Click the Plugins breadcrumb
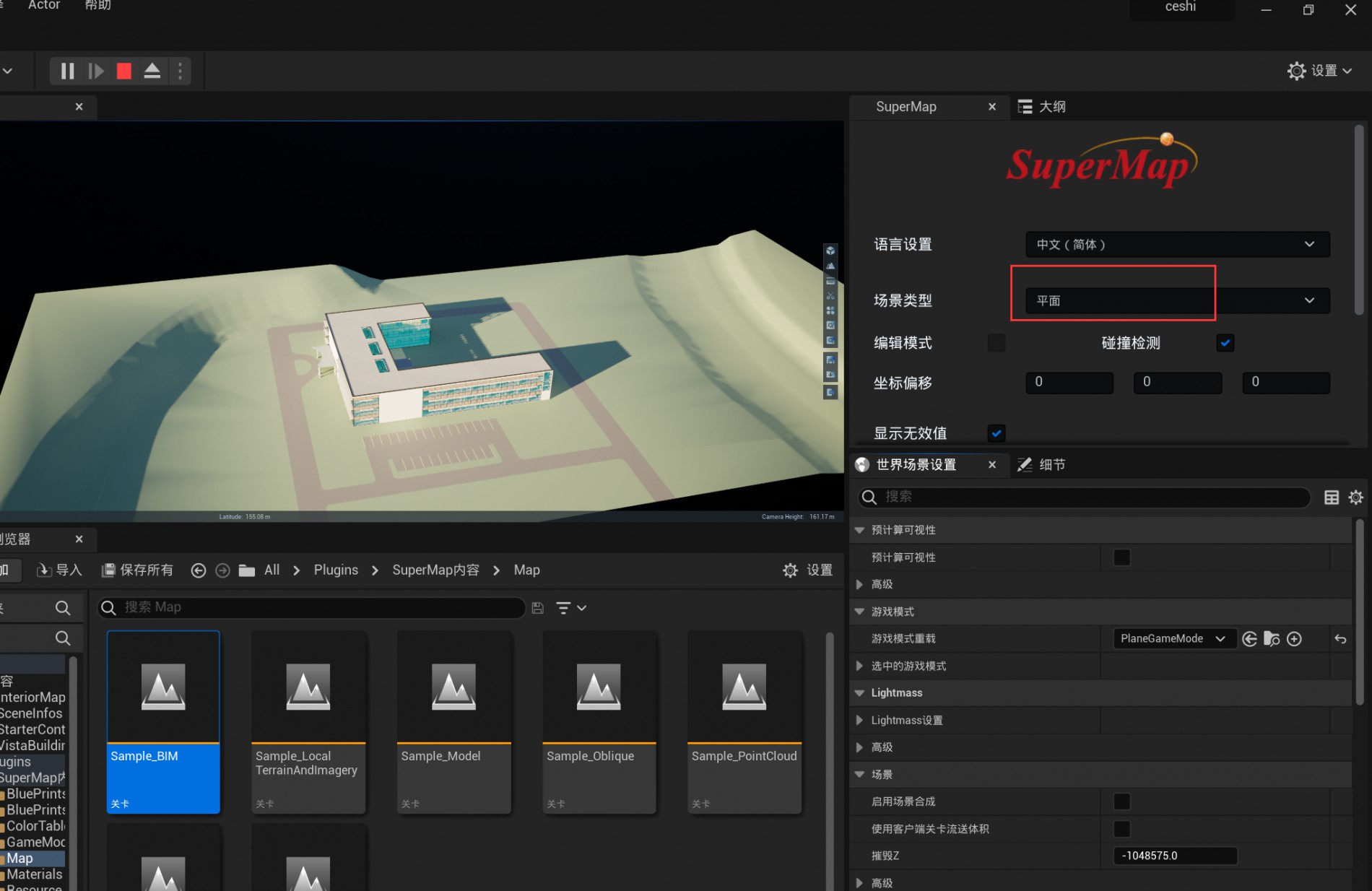This screenshot has height=891, width=1372. 336,570
